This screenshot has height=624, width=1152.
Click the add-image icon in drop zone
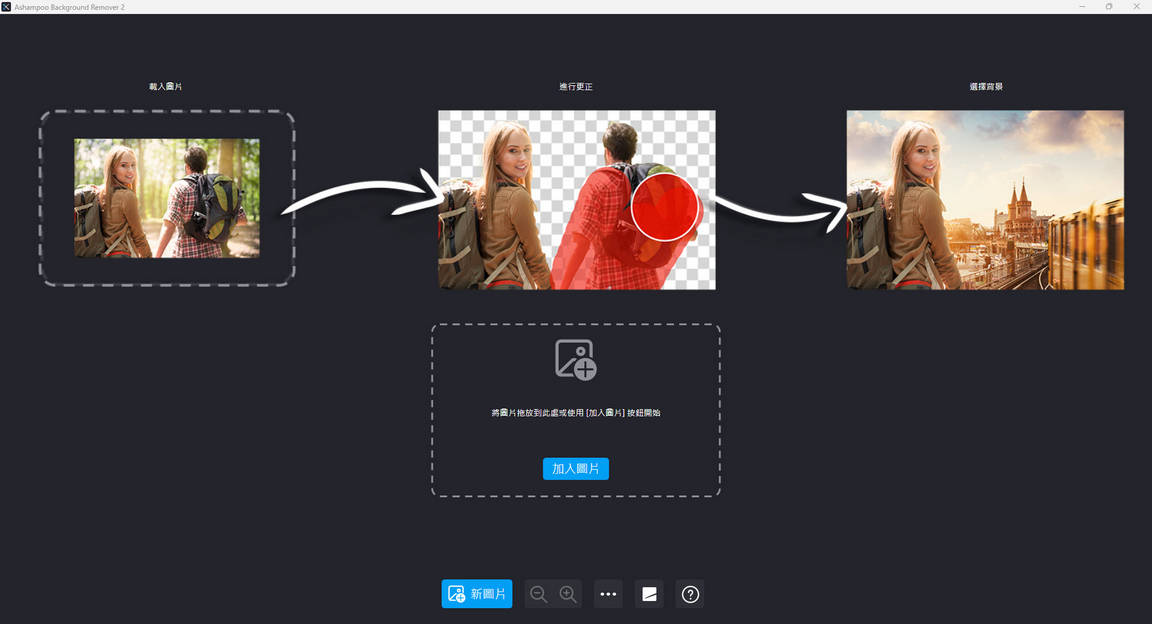(575, 360)
